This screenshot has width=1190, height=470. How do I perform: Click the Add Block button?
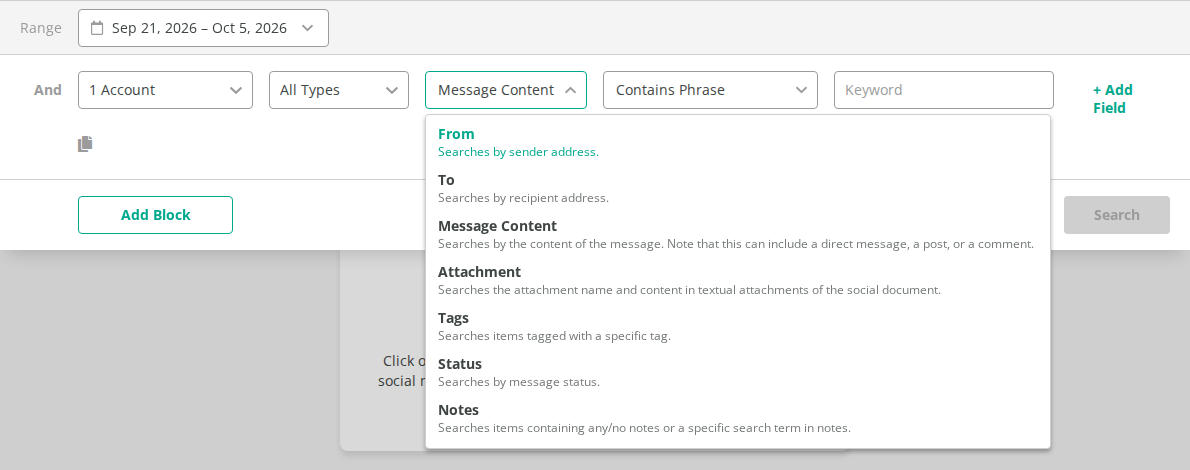pos(156,215)
